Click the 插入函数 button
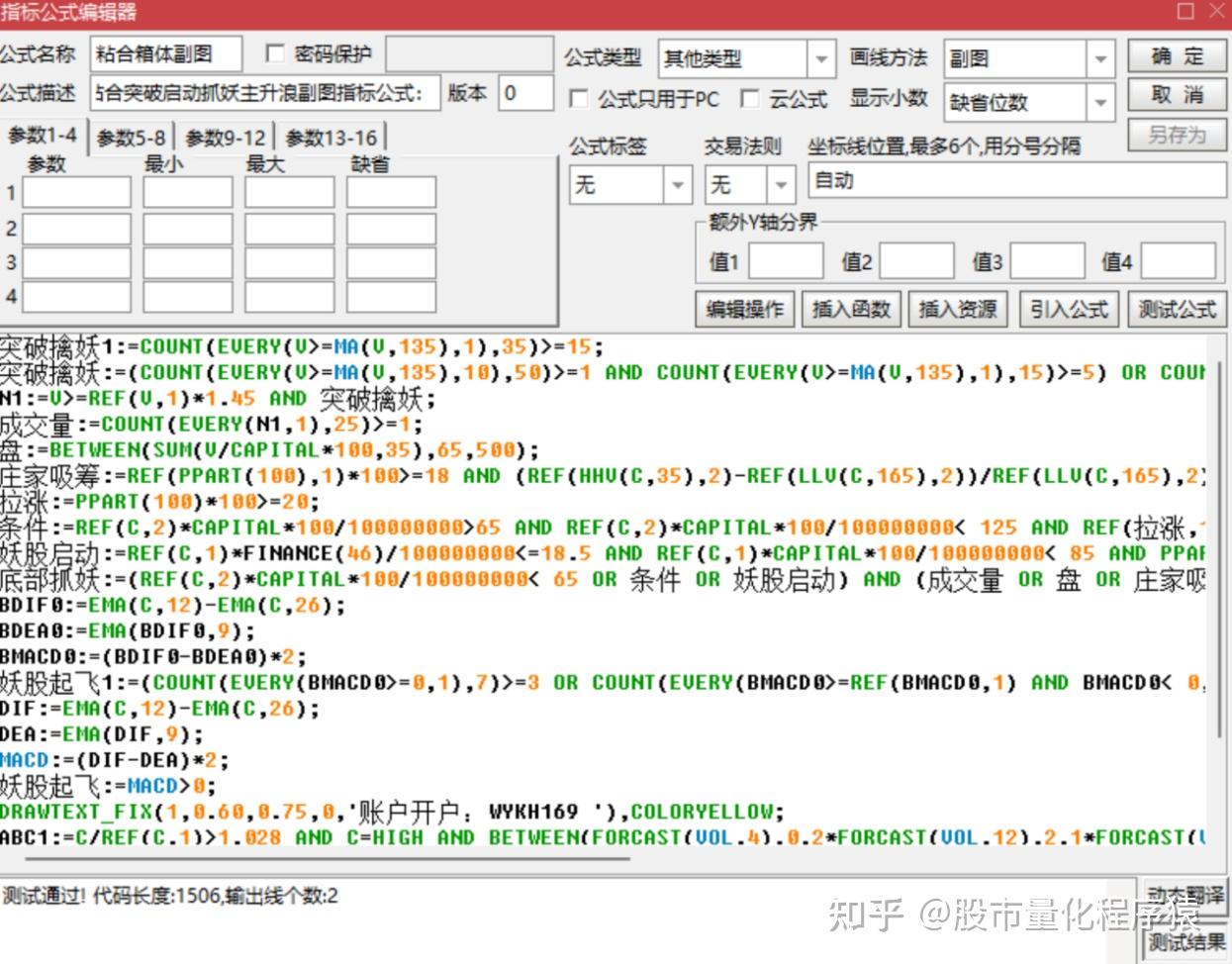 tap(851, 310)
